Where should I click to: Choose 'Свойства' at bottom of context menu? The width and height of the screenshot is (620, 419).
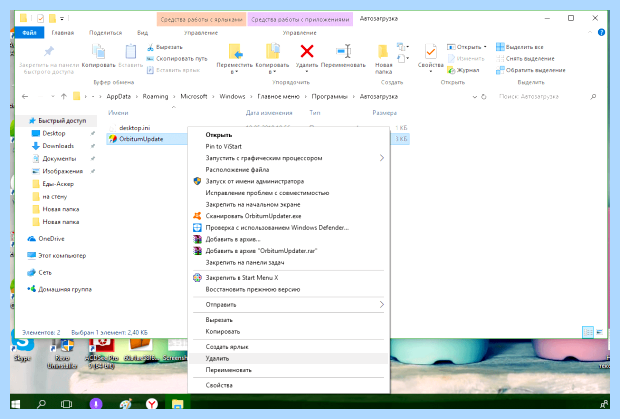click(x=289, y=385)
